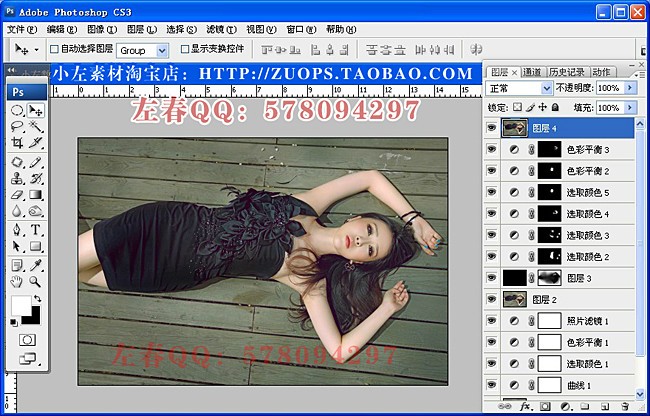Enable 自动选择图层 checkbox

[54, 49]
